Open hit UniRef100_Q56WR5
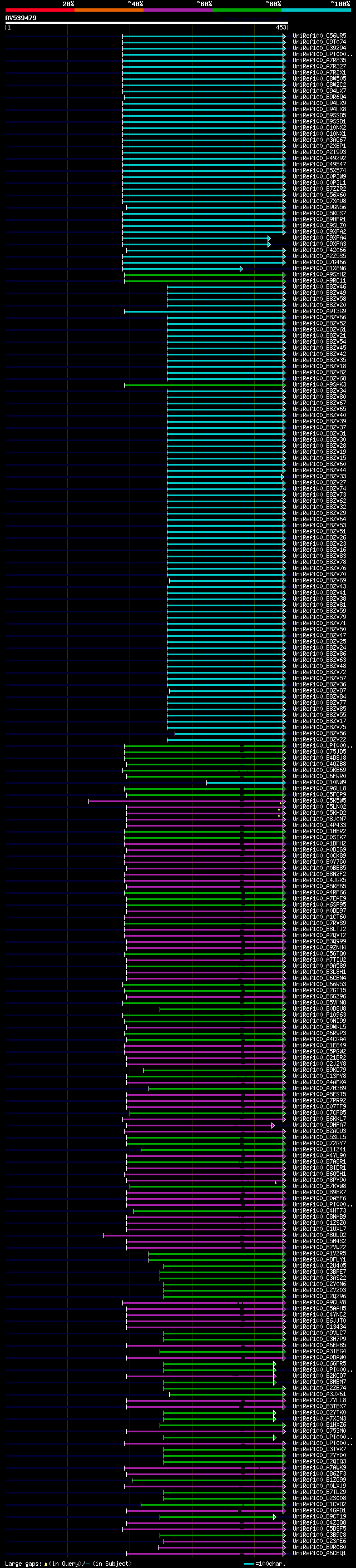Viewport: 356px width, 1568px height. click(x=319, y=36)
